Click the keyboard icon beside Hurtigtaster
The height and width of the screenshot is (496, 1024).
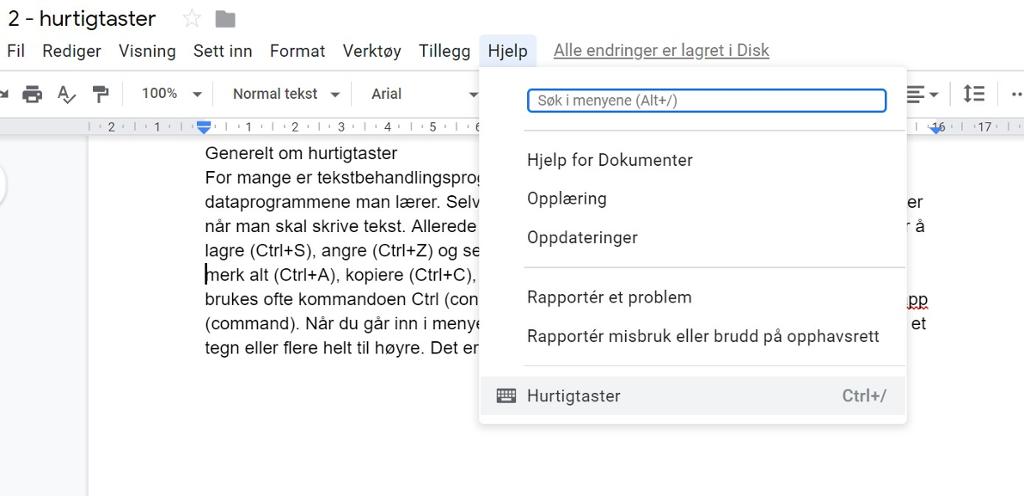point(506,395)
